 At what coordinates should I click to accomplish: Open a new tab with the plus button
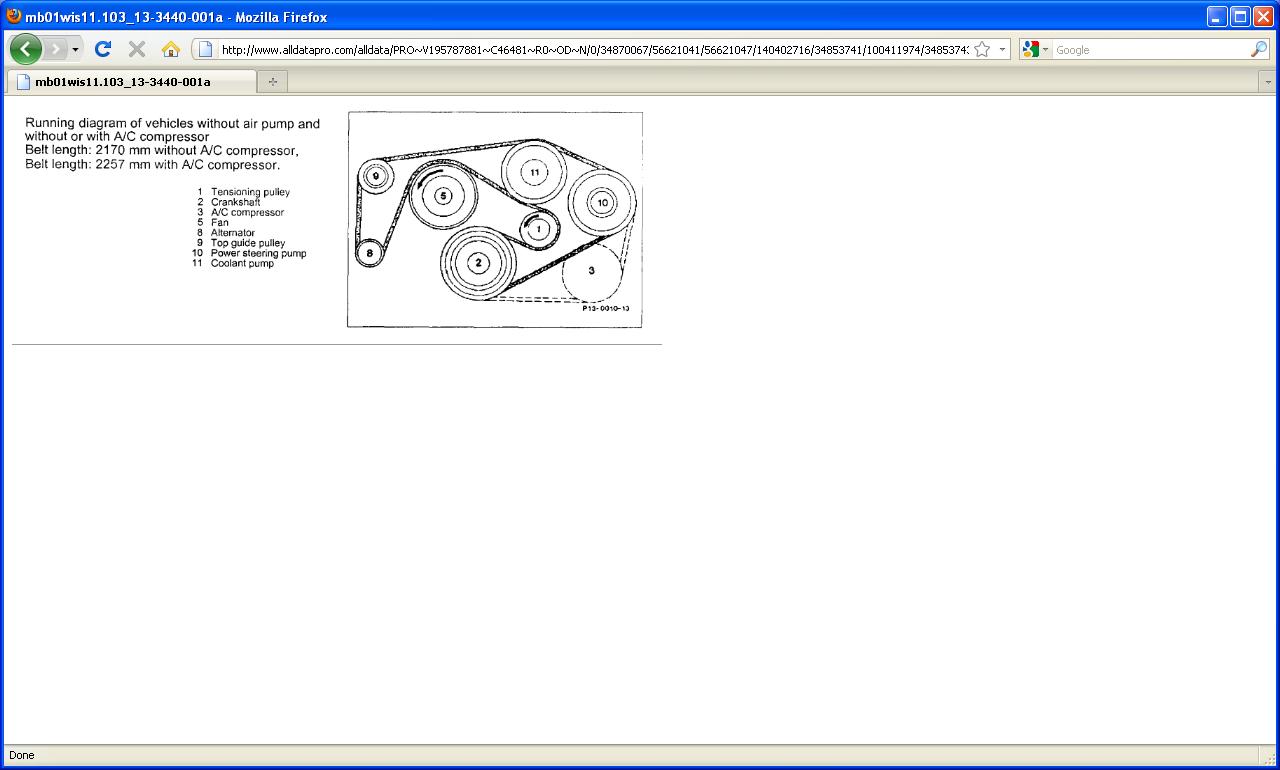click(272, 82)
